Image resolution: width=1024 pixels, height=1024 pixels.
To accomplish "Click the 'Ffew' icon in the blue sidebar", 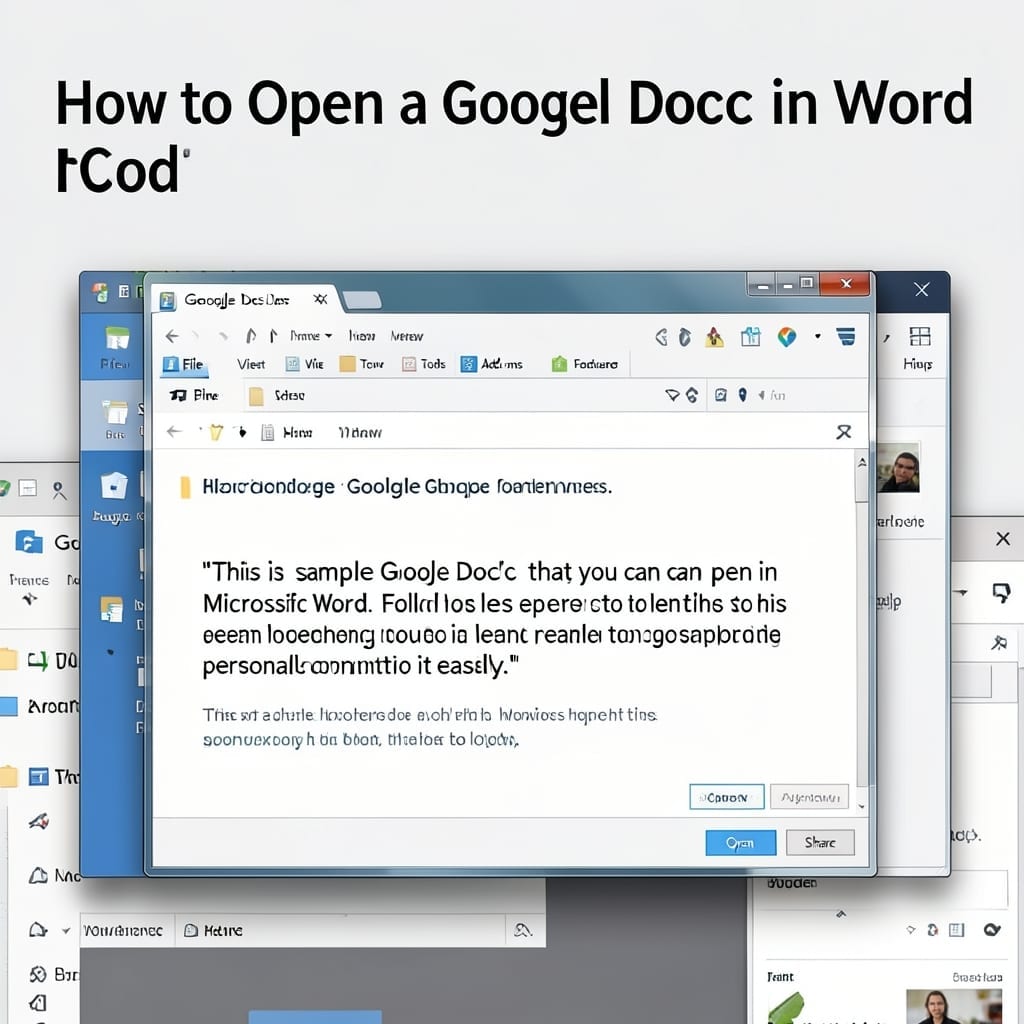I will [116, 340].
